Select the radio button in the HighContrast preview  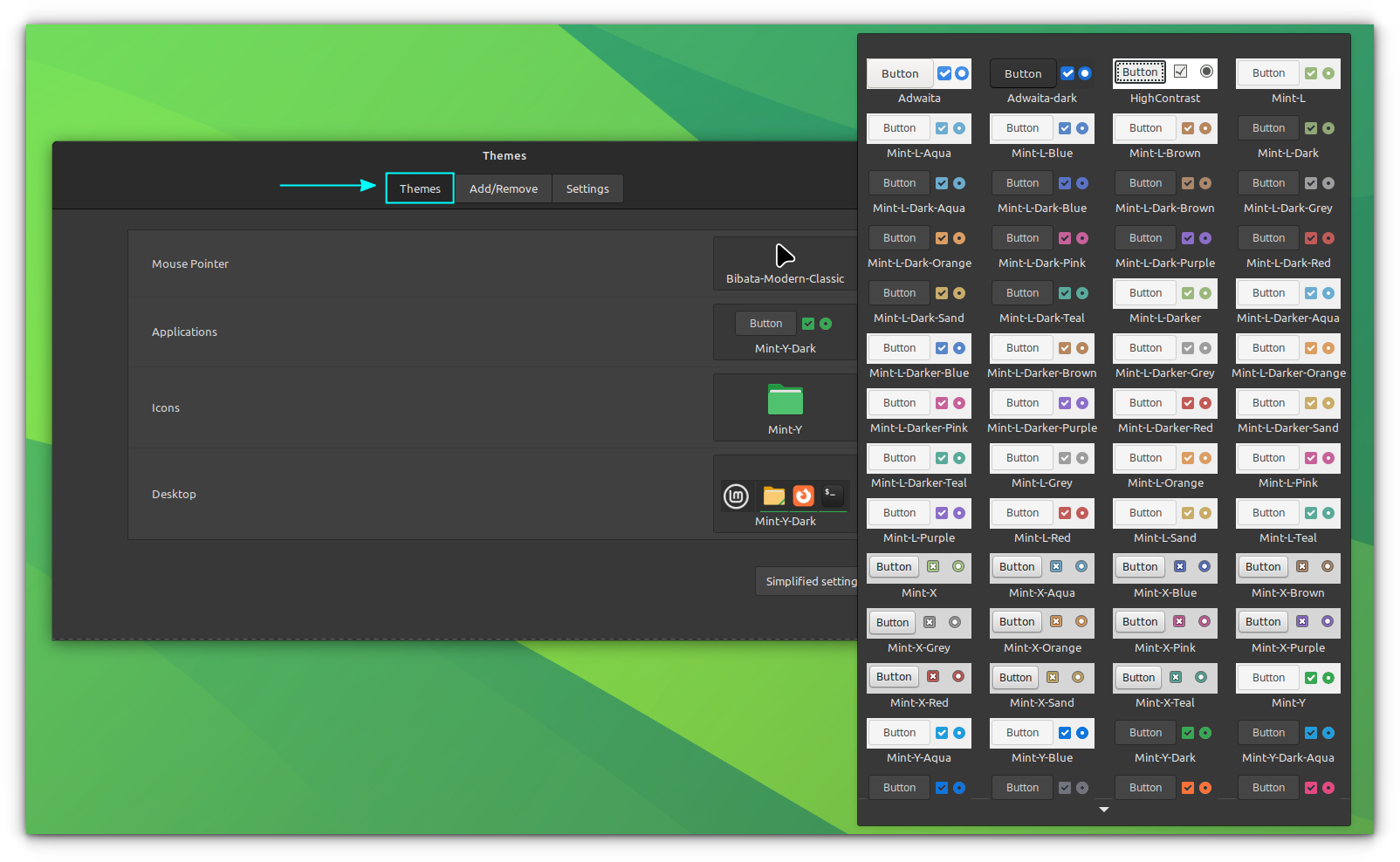(1207, 72)
